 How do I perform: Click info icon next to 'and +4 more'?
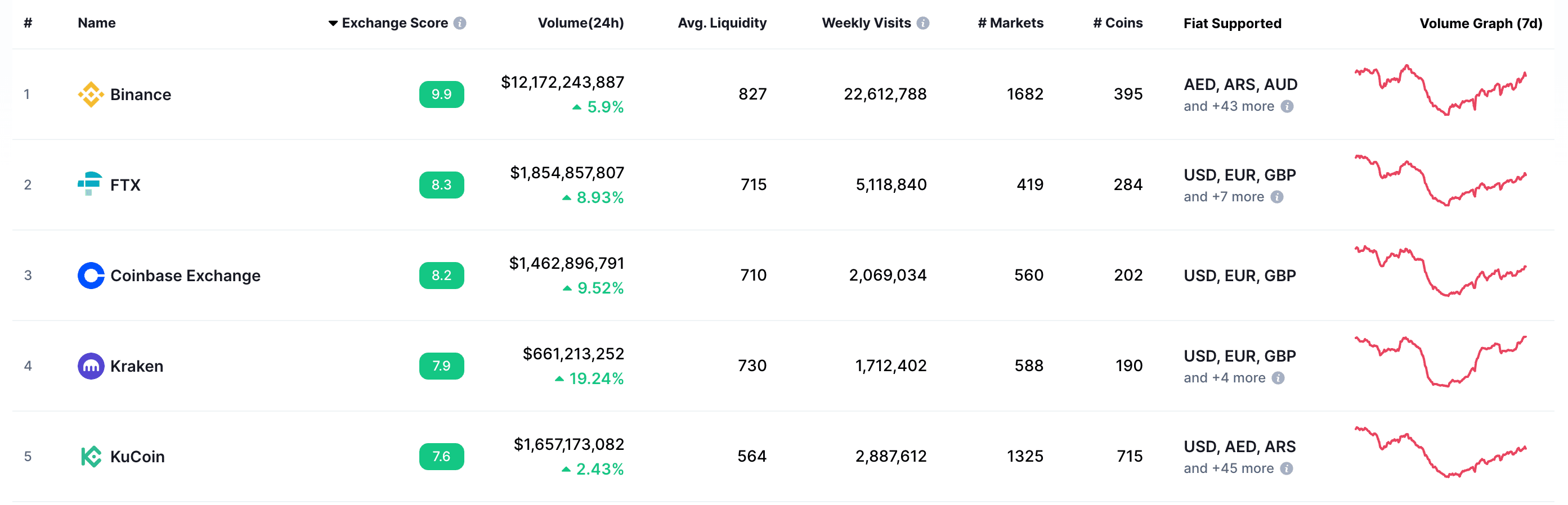point(1278,378)
